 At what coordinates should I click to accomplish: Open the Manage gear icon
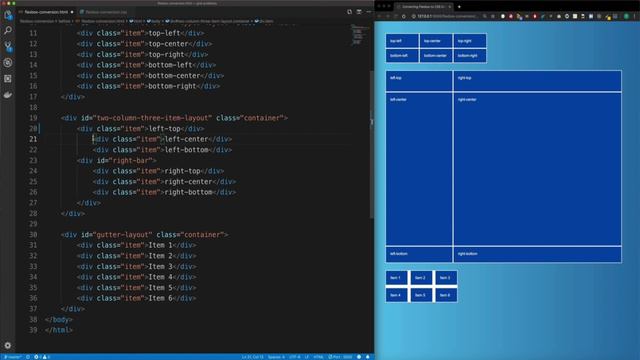pyautogui.click(x=8, y=345)
